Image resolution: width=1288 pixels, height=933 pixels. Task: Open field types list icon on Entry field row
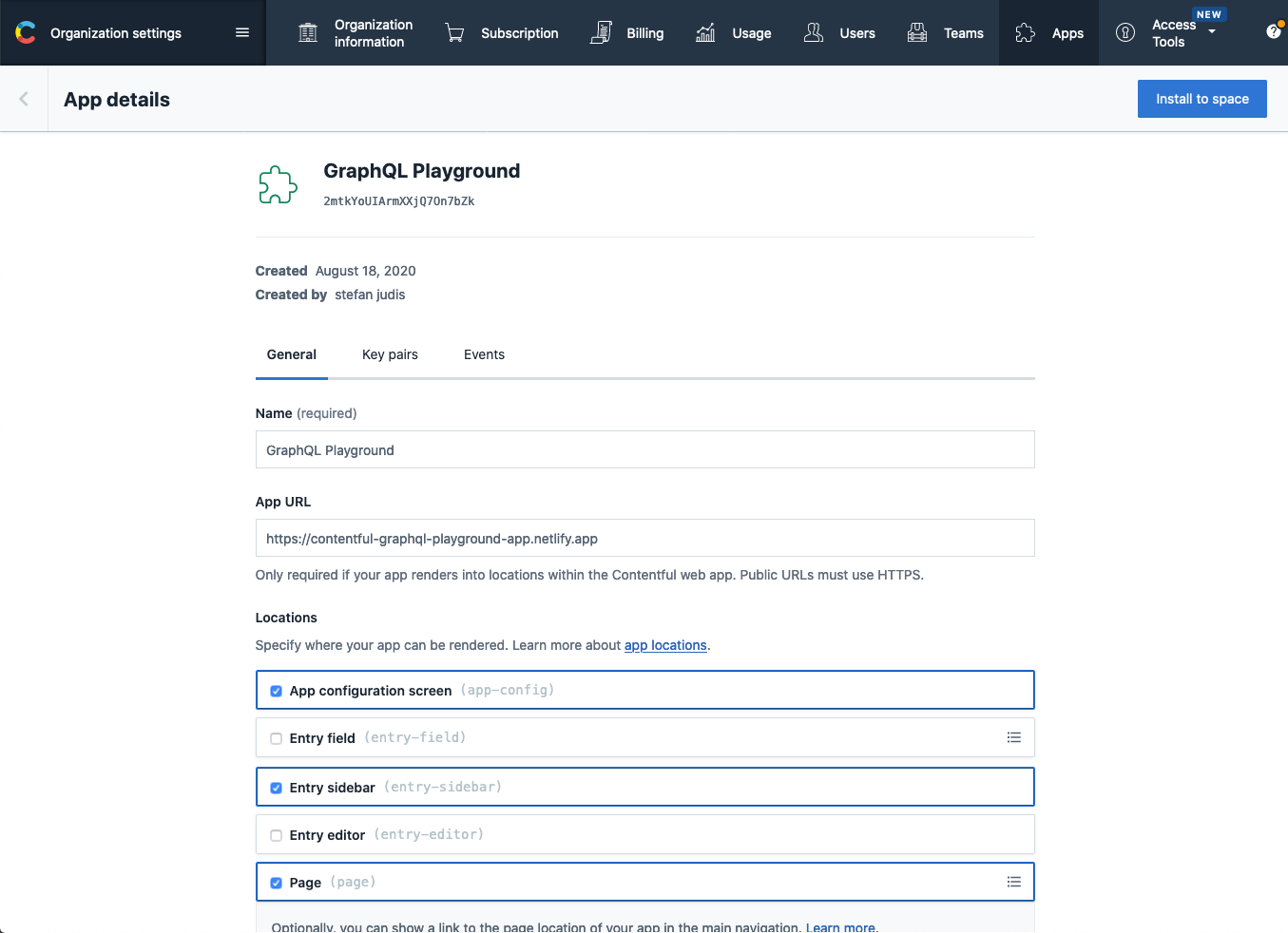tap(1014, 737)
